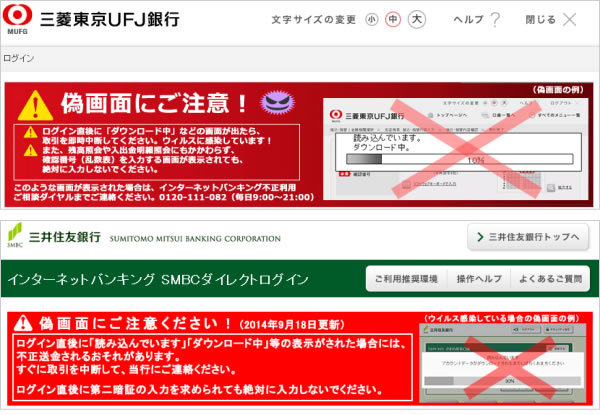This screenshot has height=415, width=600.
Task: Click the purple virus face icon
Action: tap(277, 103)
